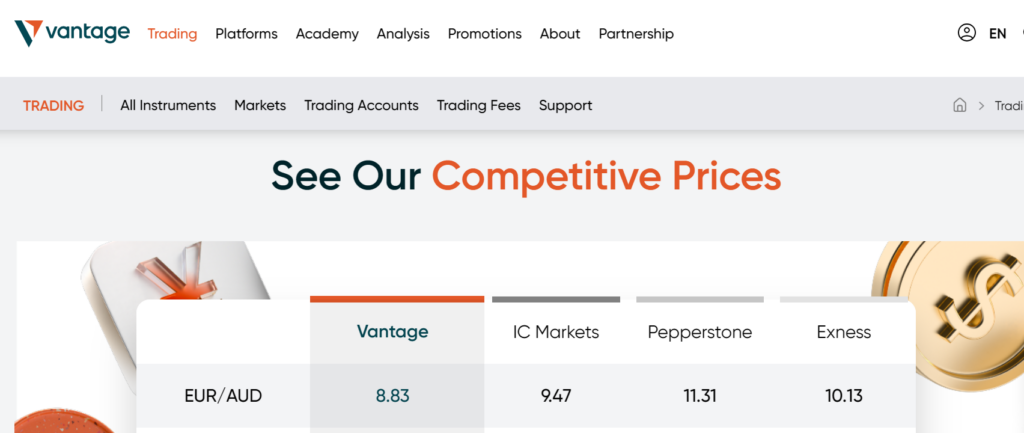Expand the Academy menu

327,34
